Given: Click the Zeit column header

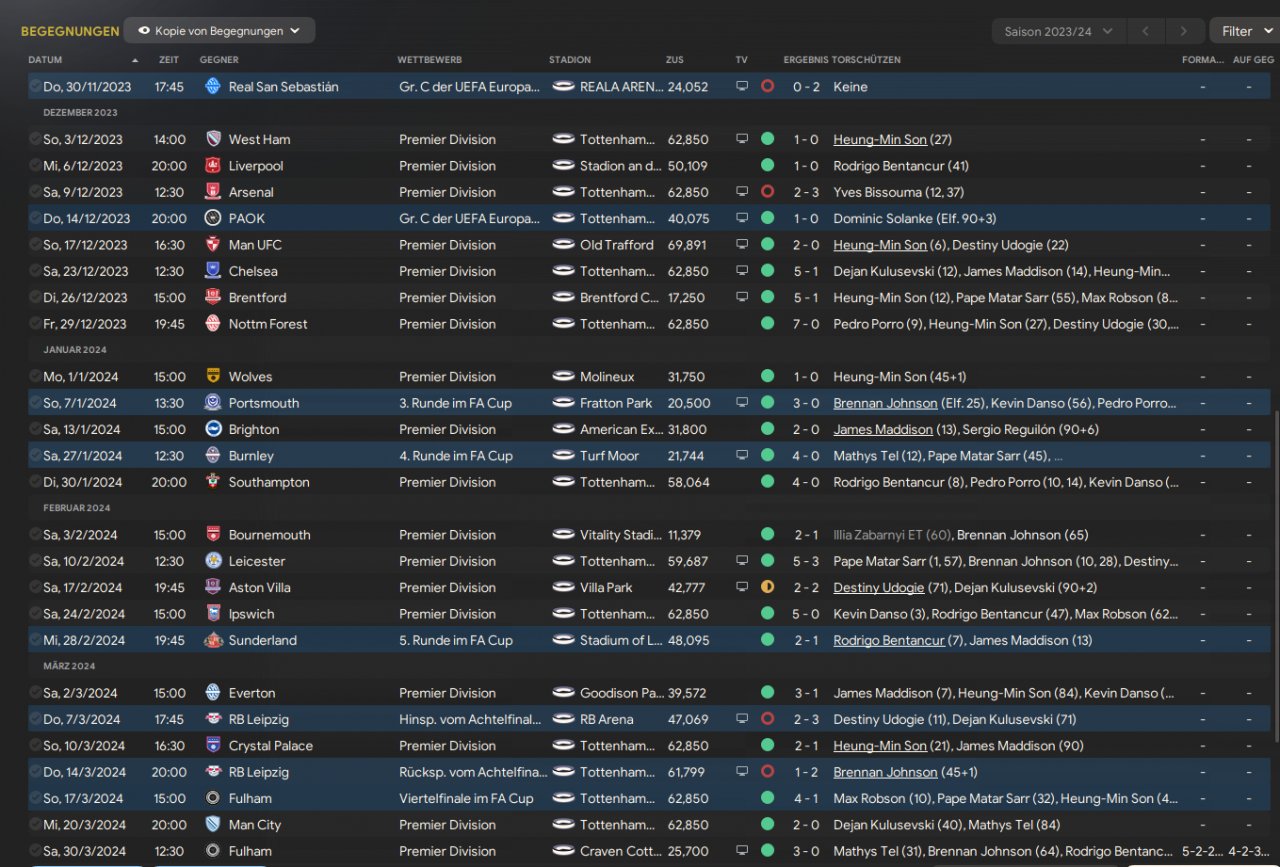Looking at the screenshot, I should pyautogui.click(x=169, y=60).
